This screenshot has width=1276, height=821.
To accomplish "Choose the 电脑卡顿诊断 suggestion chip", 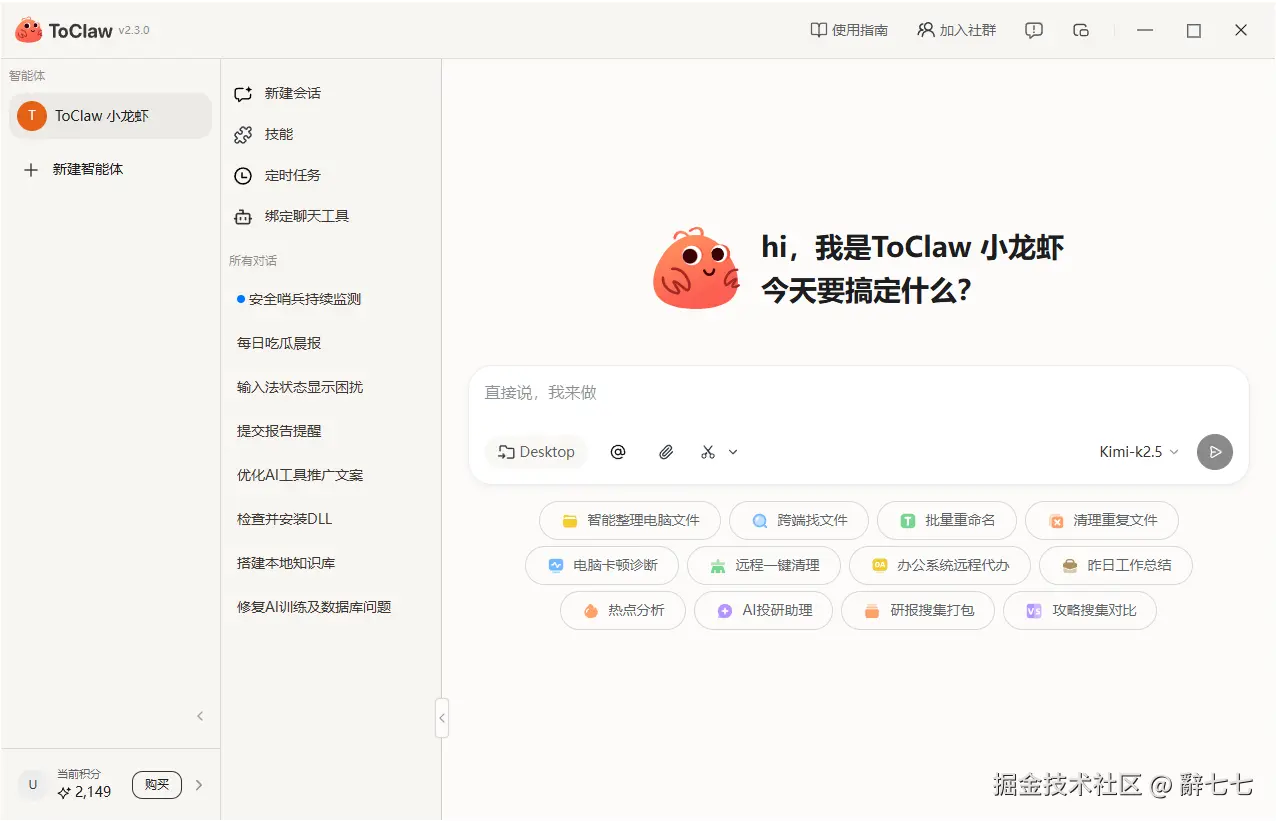I will pyautogui.click(x=602, y=565).
